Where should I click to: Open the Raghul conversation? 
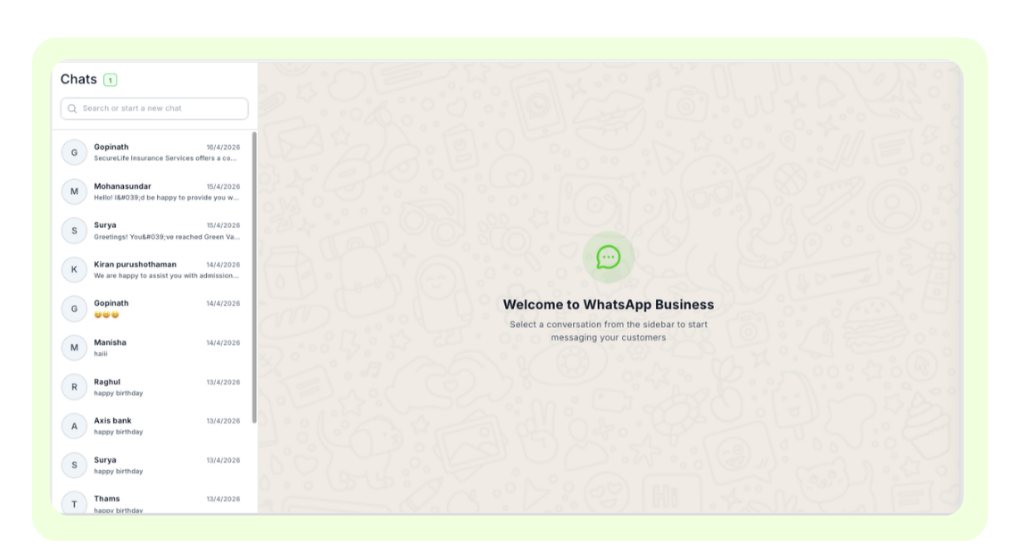(x=153, y=387)
